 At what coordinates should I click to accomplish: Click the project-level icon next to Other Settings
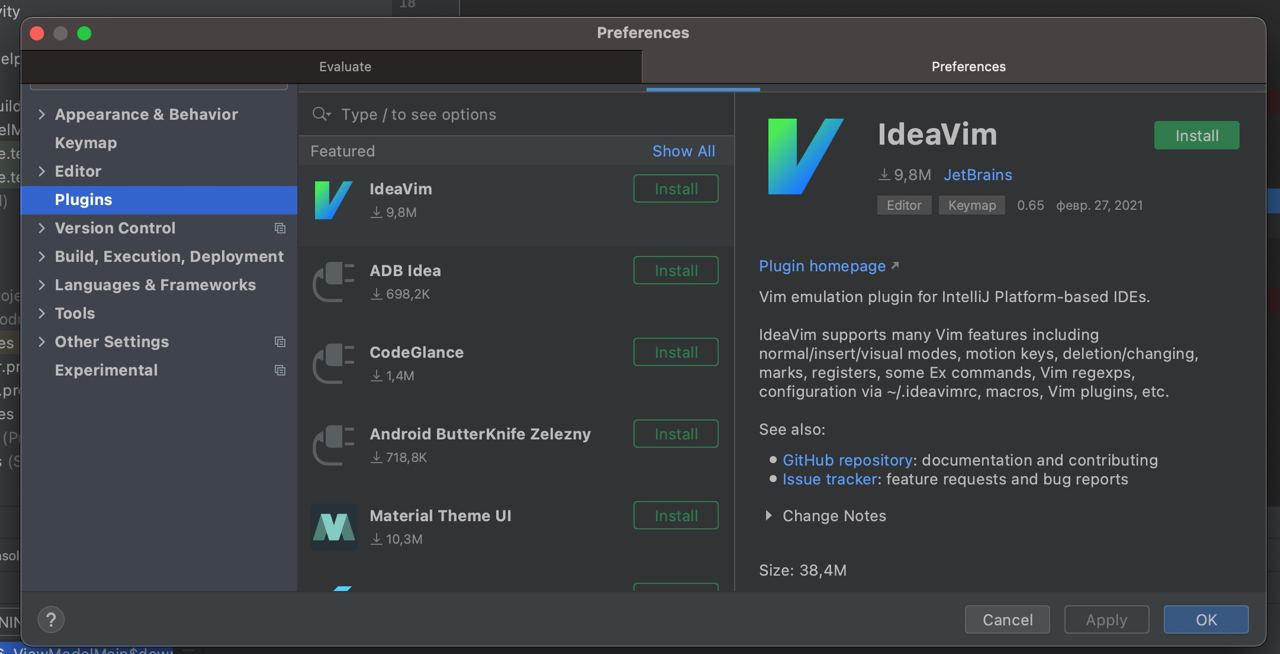point(280,342)
